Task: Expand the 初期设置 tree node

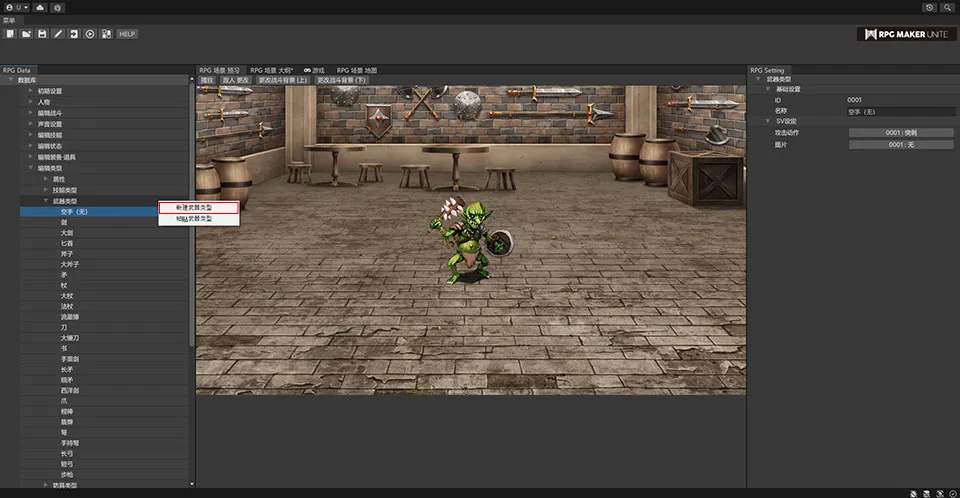Action: (x=30, y=91)
